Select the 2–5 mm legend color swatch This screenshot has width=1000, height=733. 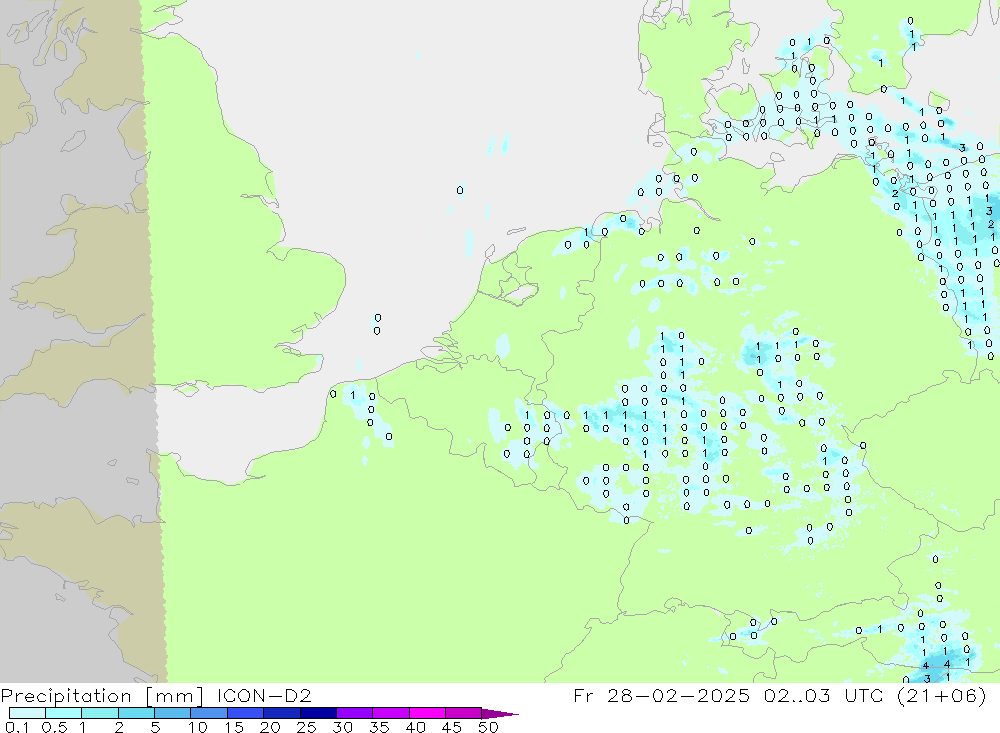tap(136, 713)
